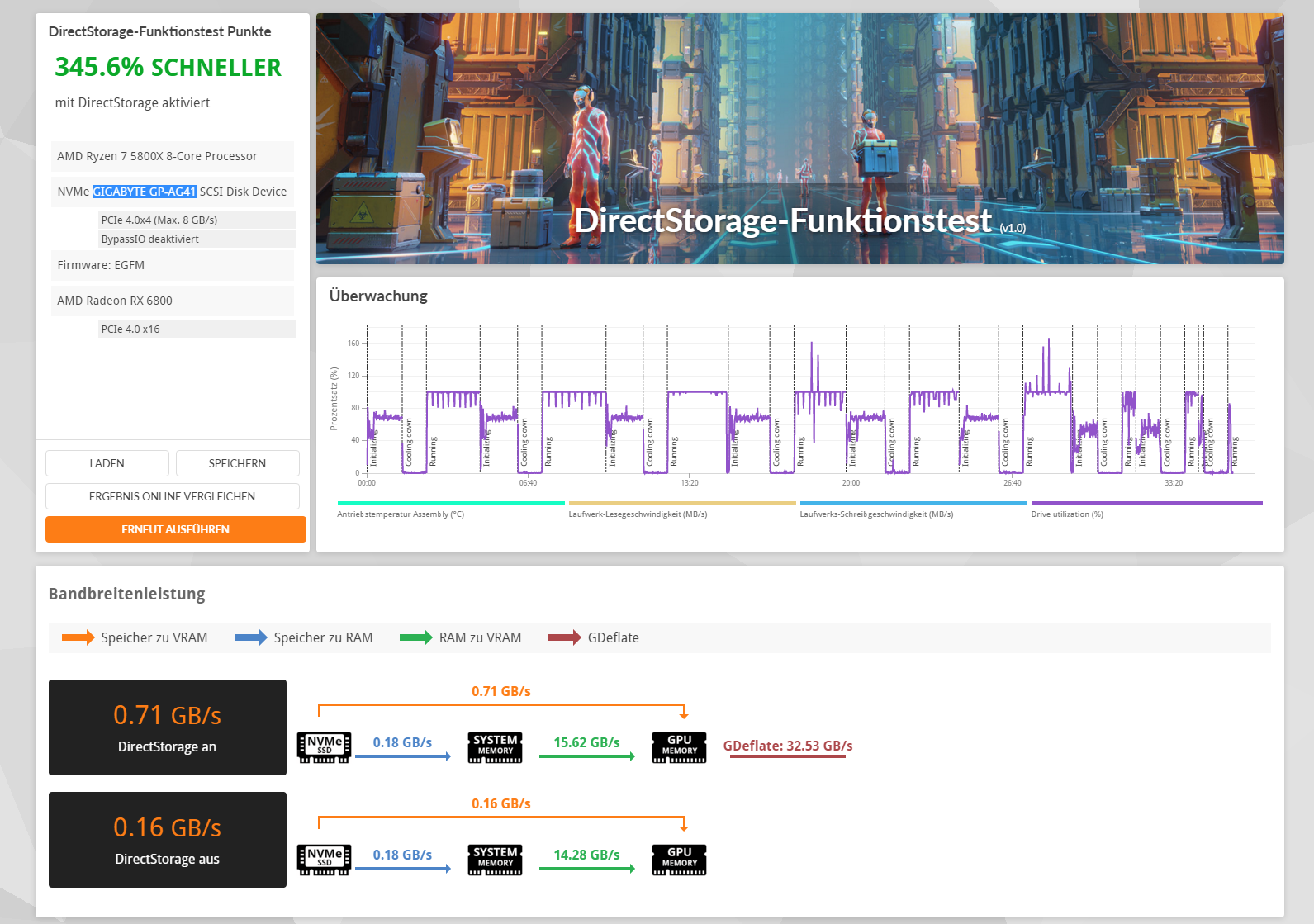1314x924 pixels.
Task: Click the orange ERNEUT AUSFÜHREN button
Action: click(x=175, y=529)
